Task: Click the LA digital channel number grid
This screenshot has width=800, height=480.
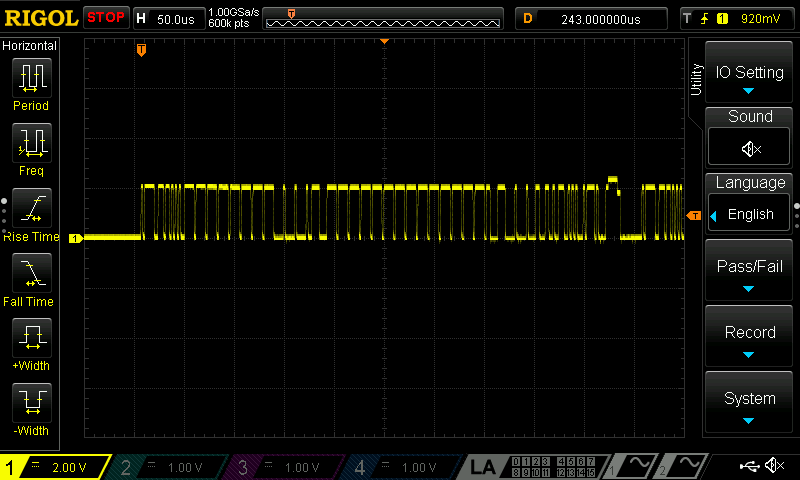Action: pos(553,467)
